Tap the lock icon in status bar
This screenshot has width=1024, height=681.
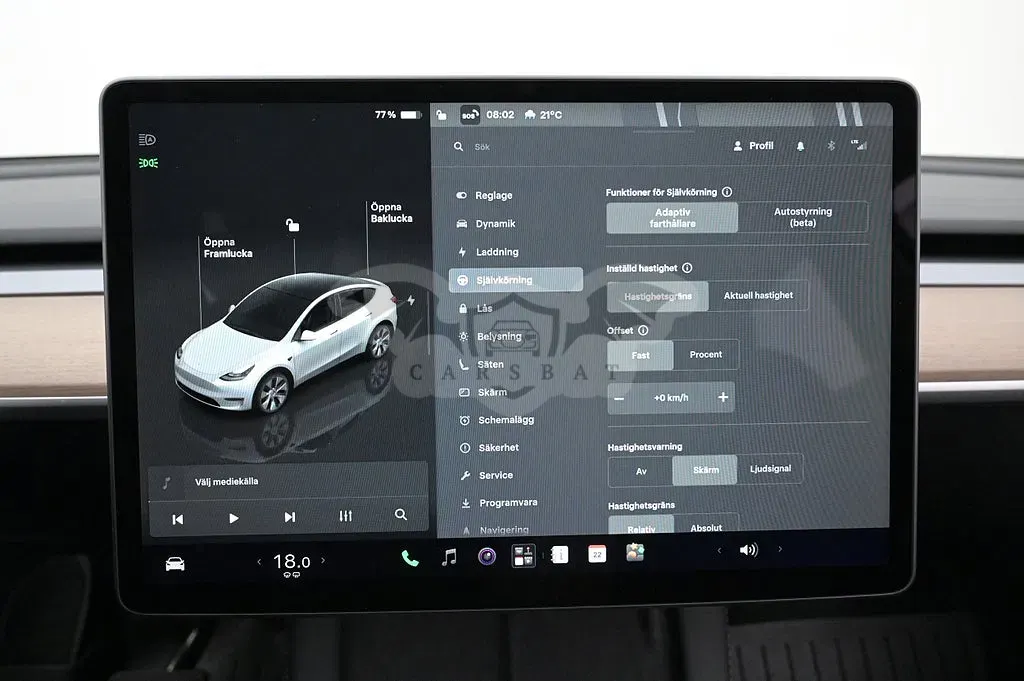point(441,115)
